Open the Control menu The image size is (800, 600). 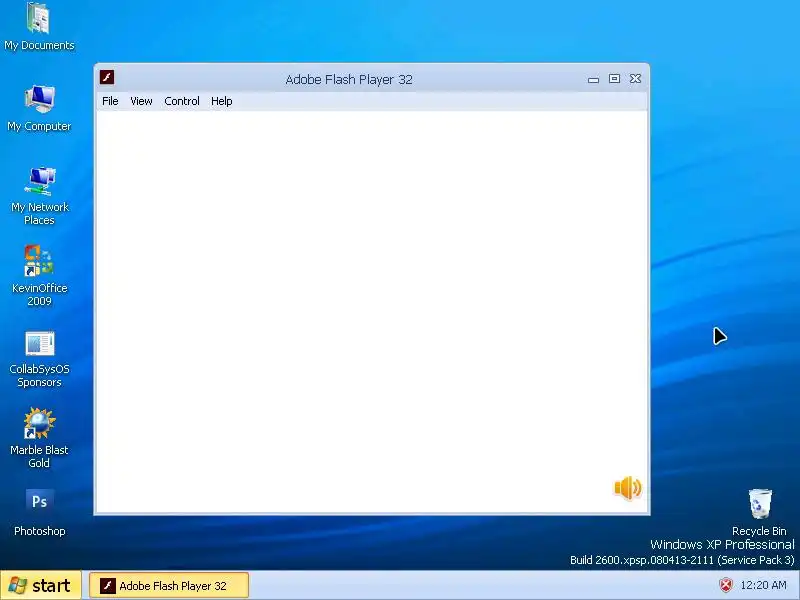point(182,101)
